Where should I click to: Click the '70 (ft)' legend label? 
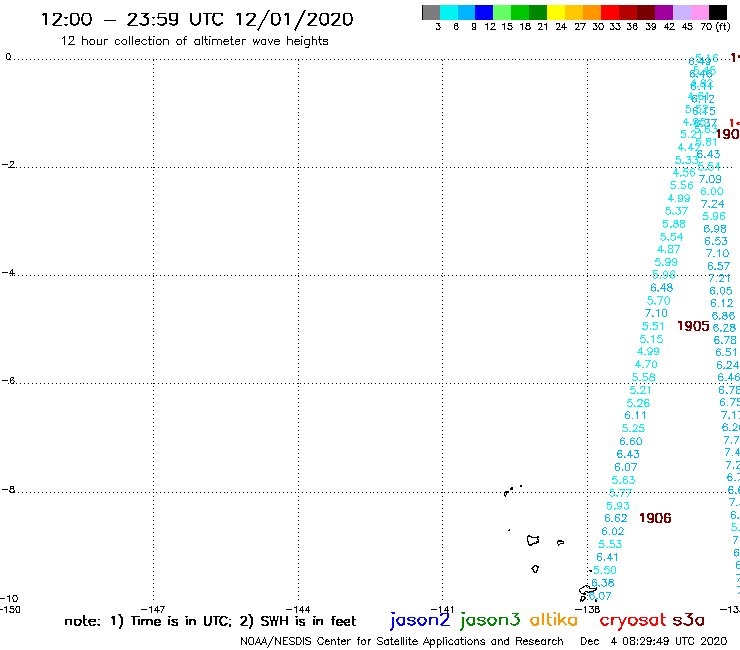715,26
